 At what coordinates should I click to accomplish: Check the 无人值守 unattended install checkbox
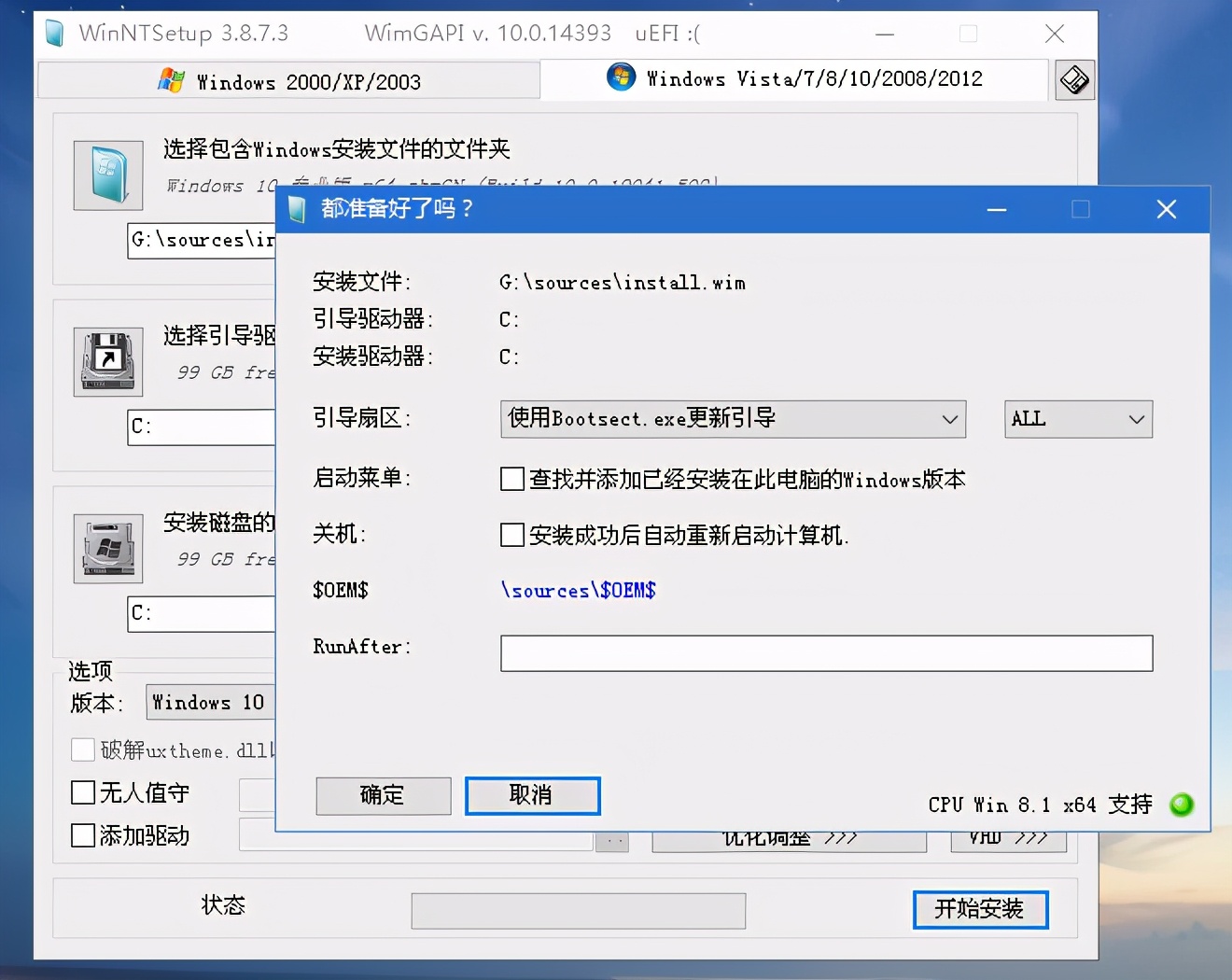[x=82, y=792]
